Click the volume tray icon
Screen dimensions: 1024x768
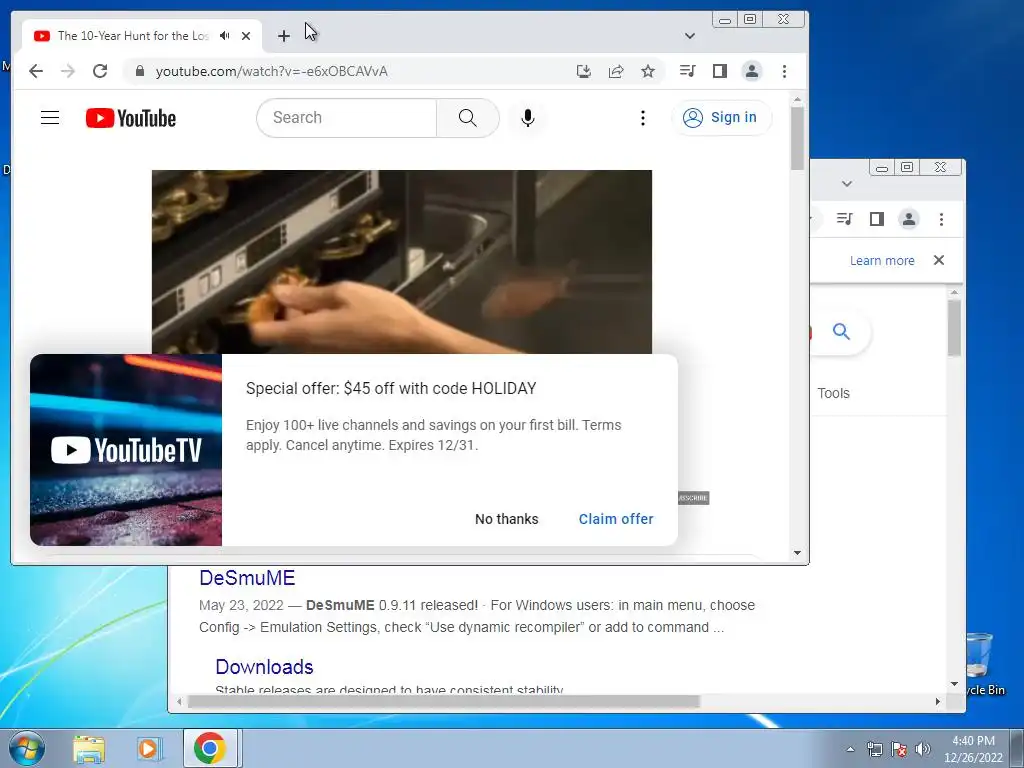coord(923,749)
